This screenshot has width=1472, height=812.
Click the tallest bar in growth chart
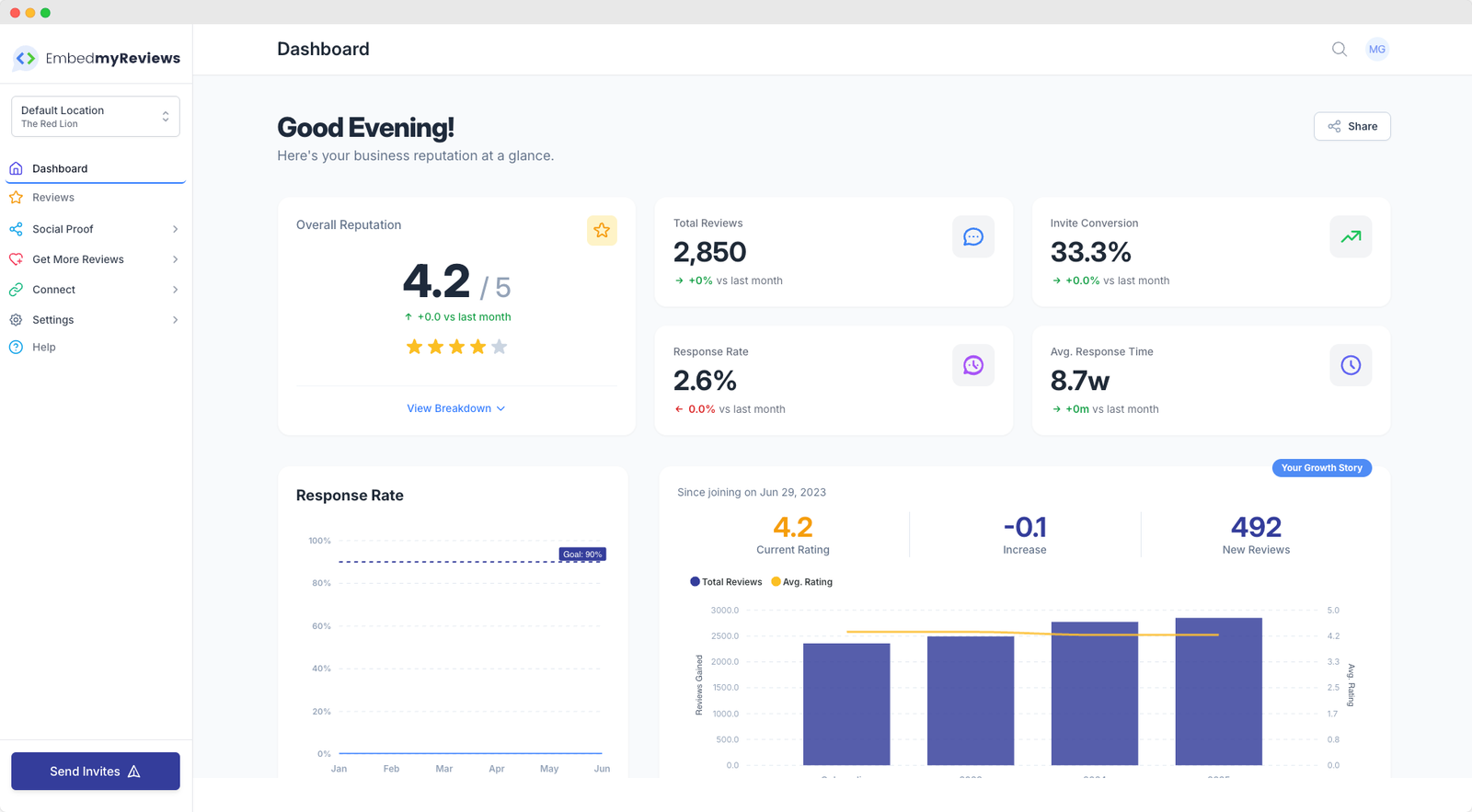pos(1218,691)
